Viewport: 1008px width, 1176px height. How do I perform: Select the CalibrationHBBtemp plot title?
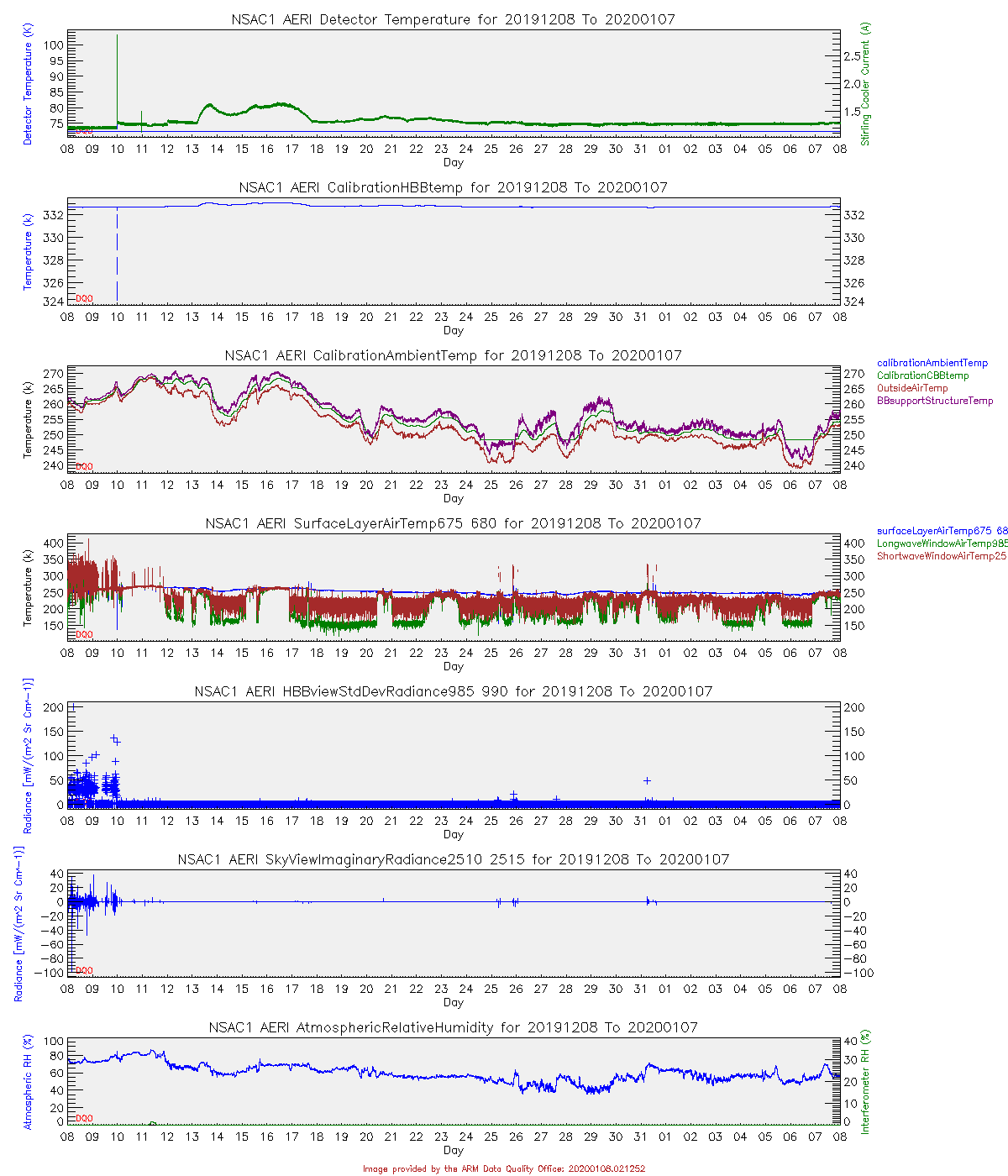(x=453, y=187)
